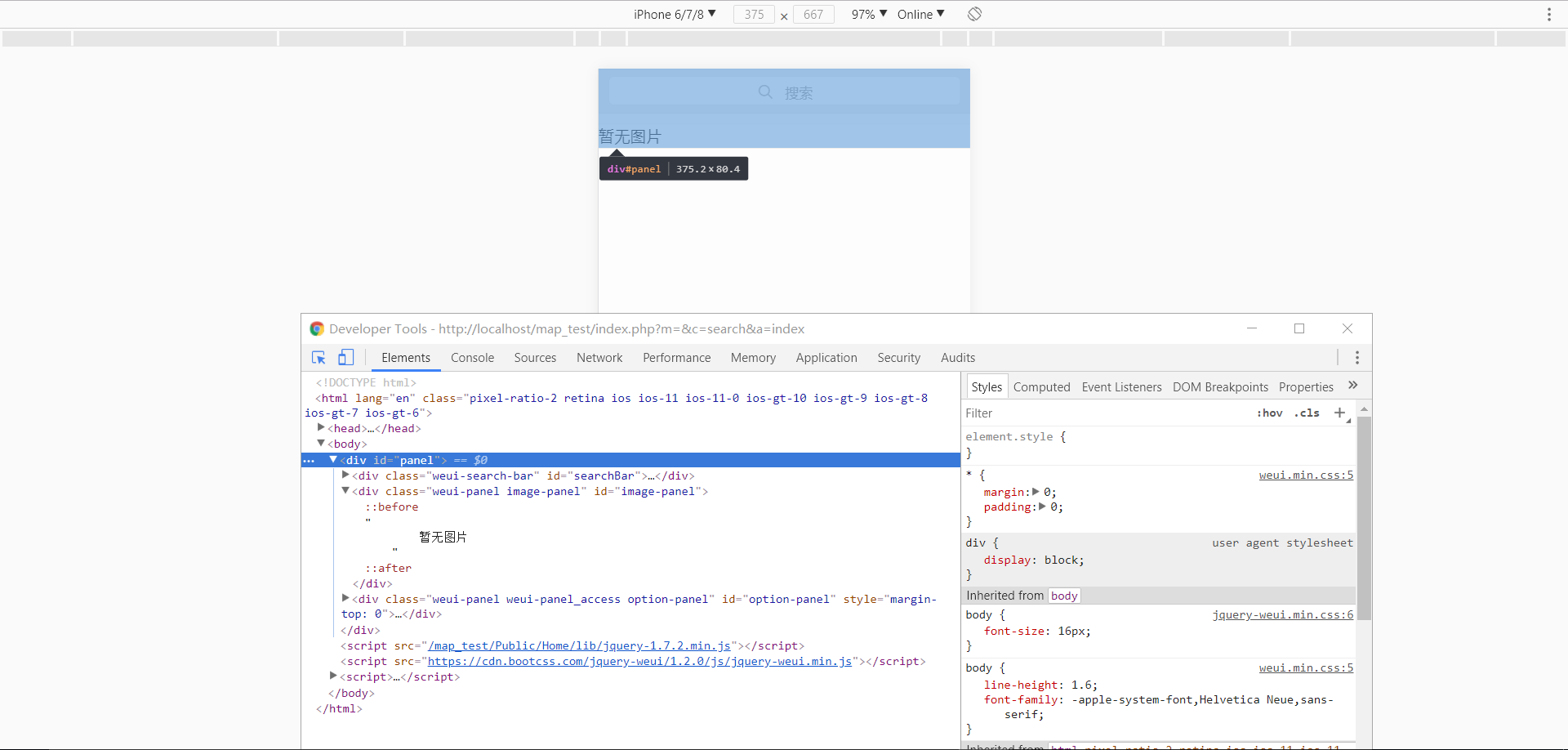
Task: Select the Styles sidebar tab
Action: pyautogui.click(x=987, y=386)
